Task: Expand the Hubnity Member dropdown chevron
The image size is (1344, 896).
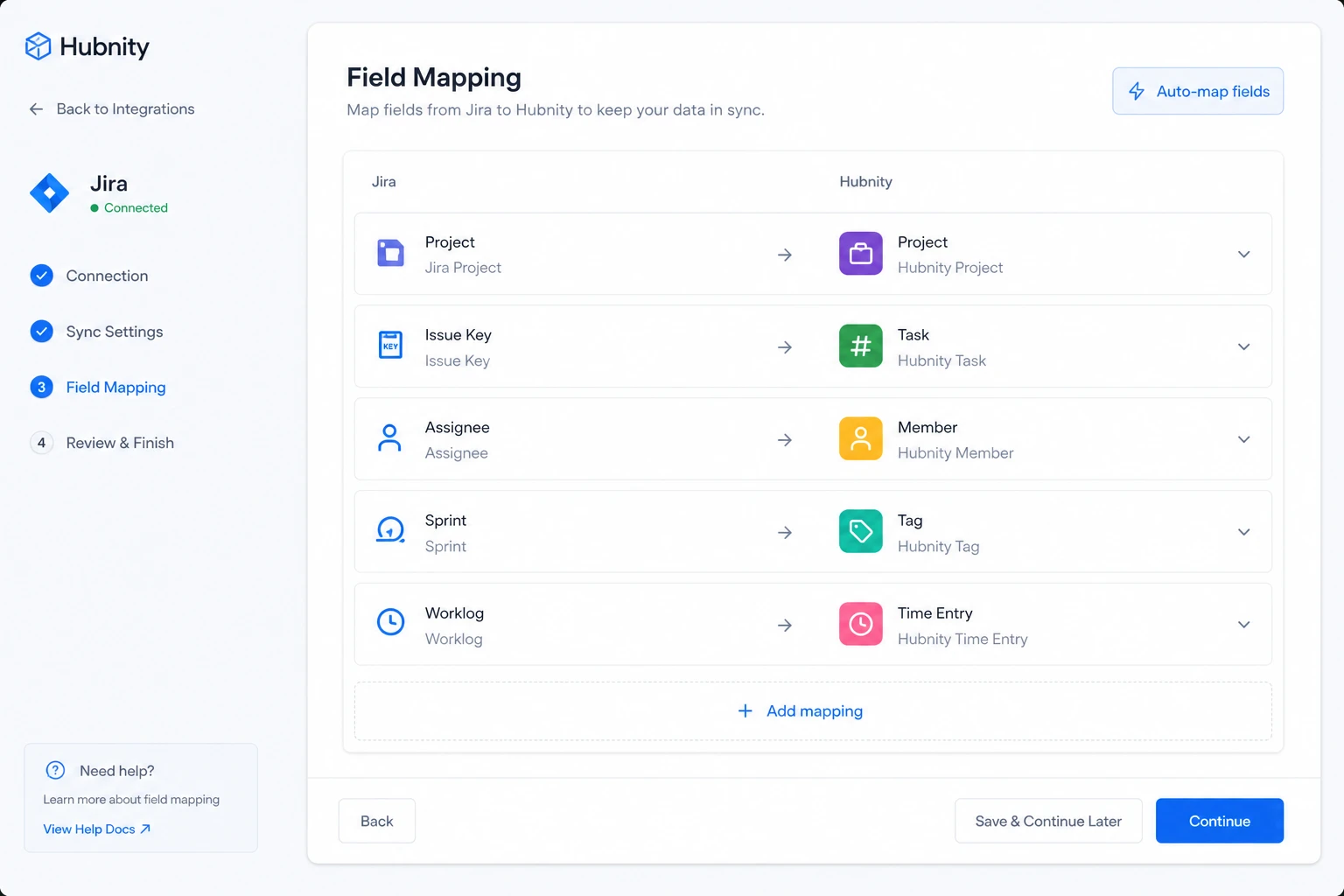Action: click(1243, 439)
